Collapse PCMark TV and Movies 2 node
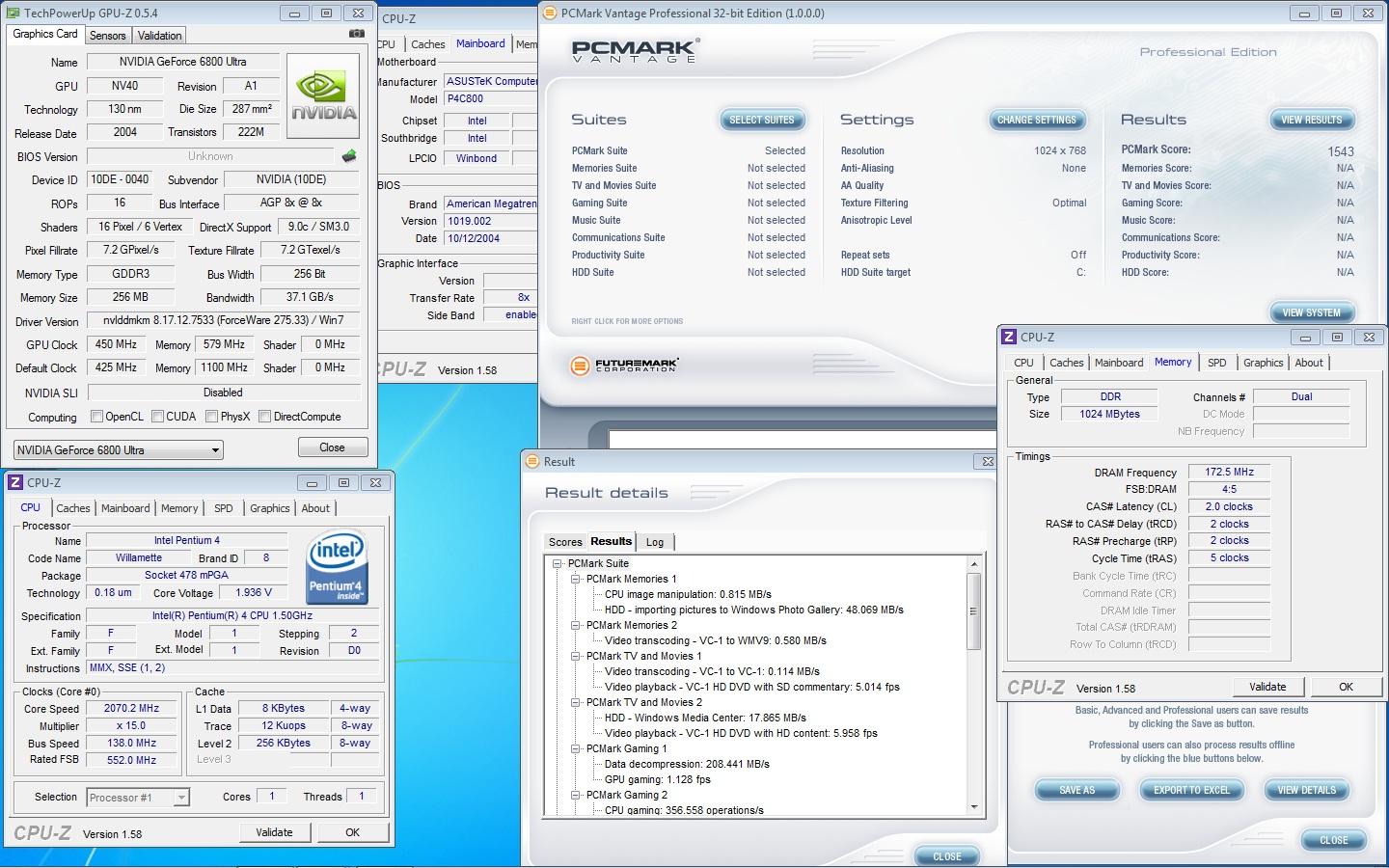The image size is (1389, 868). (576, 702)
